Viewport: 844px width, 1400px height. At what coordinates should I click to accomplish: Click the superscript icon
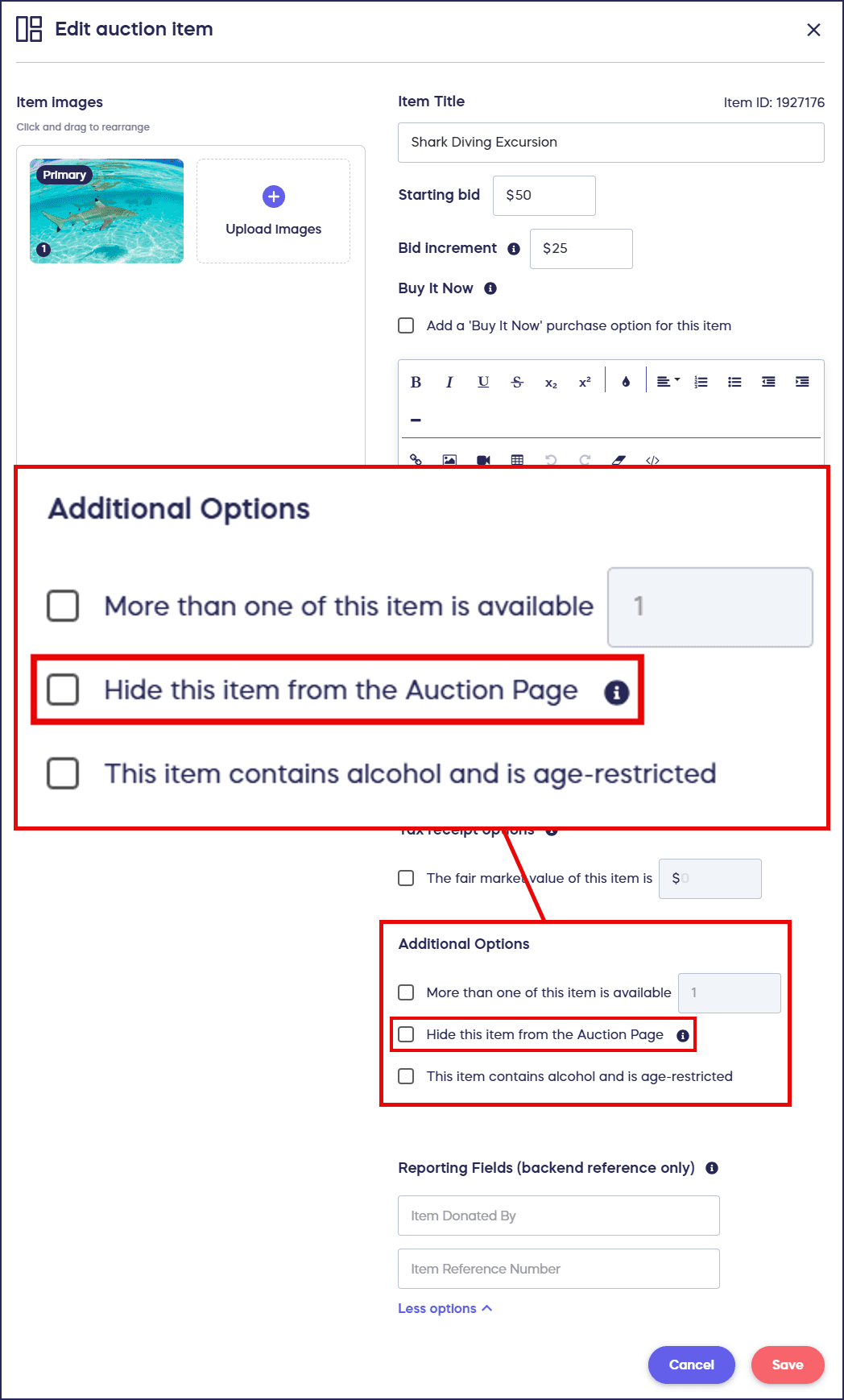(x=585, y=382)
